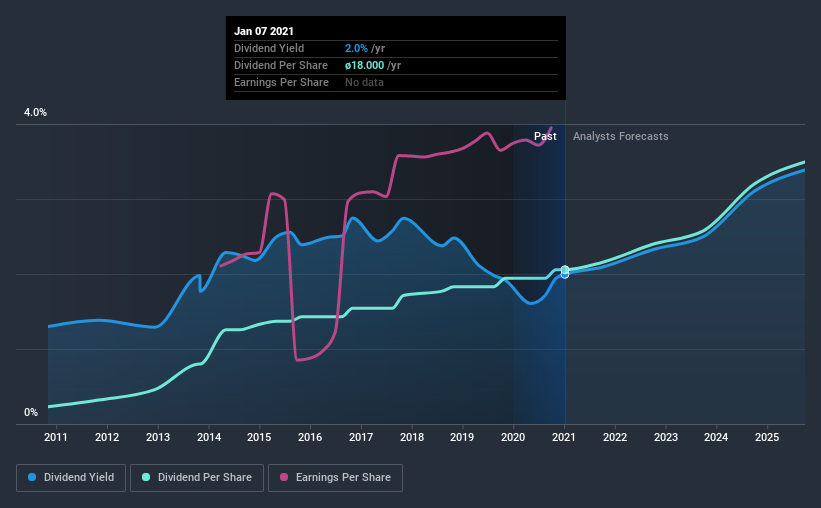The width and height of the screenshot is (821, 508).
Task: Click the 2.0% /yr dividend yield value
Action: [365, 48]
